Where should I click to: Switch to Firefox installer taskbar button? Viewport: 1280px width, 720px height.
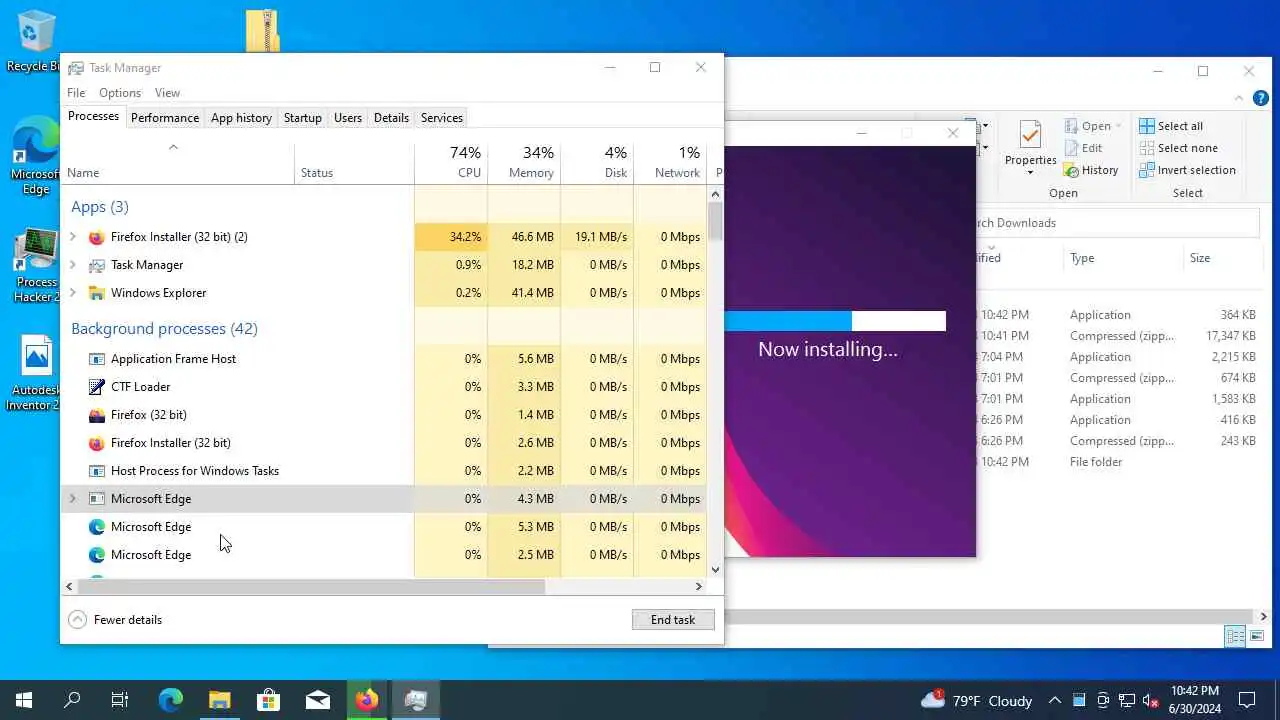coord(366,700)
